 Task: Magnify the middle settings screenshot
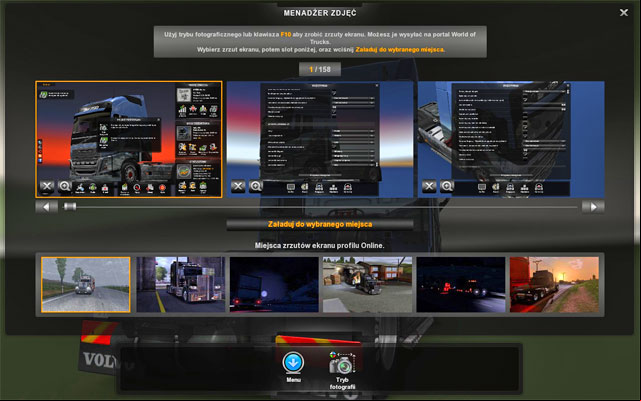click(256, 186)
